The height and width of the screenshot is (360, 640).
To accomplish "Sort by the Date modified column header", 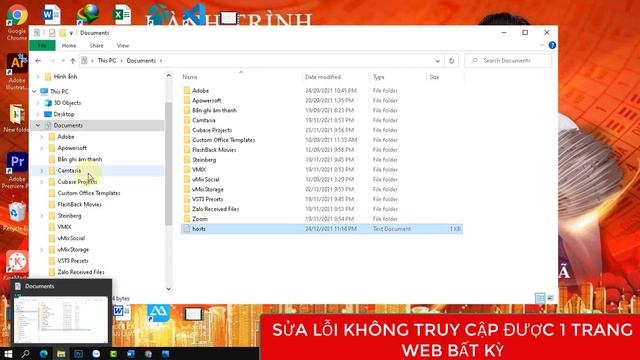I will (x=336, y=77).
